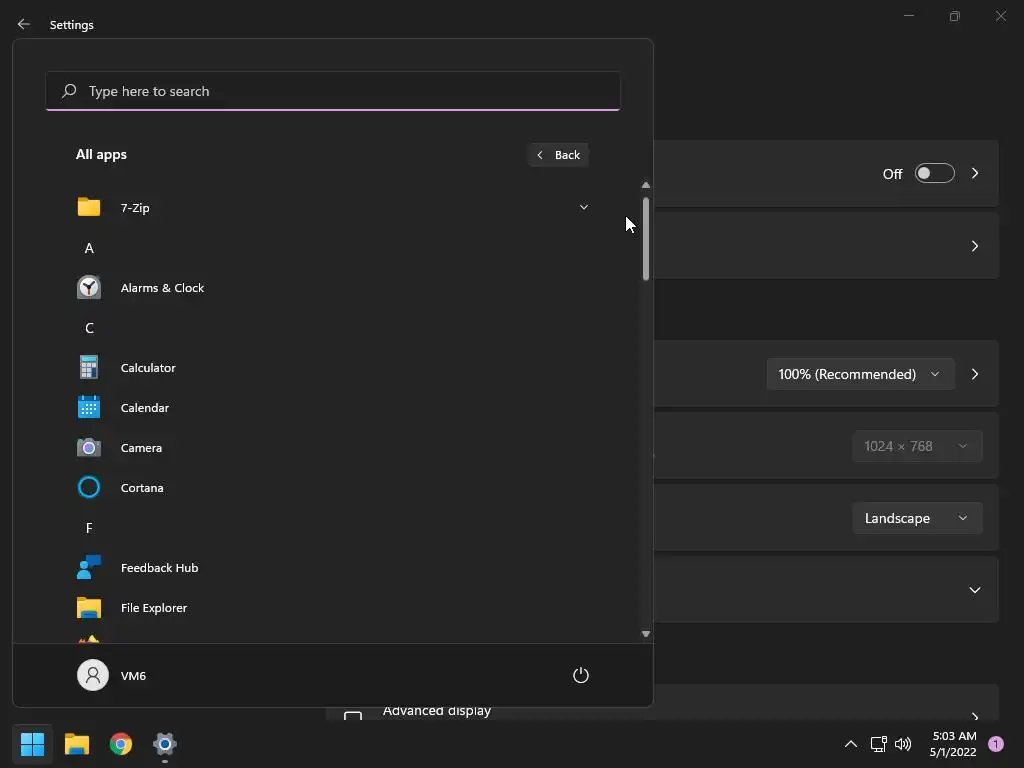The width and height of the screenshot is (1024, 768).
Task: Switch to Settings from the taskbar gear icon
Action: point(165,743)
